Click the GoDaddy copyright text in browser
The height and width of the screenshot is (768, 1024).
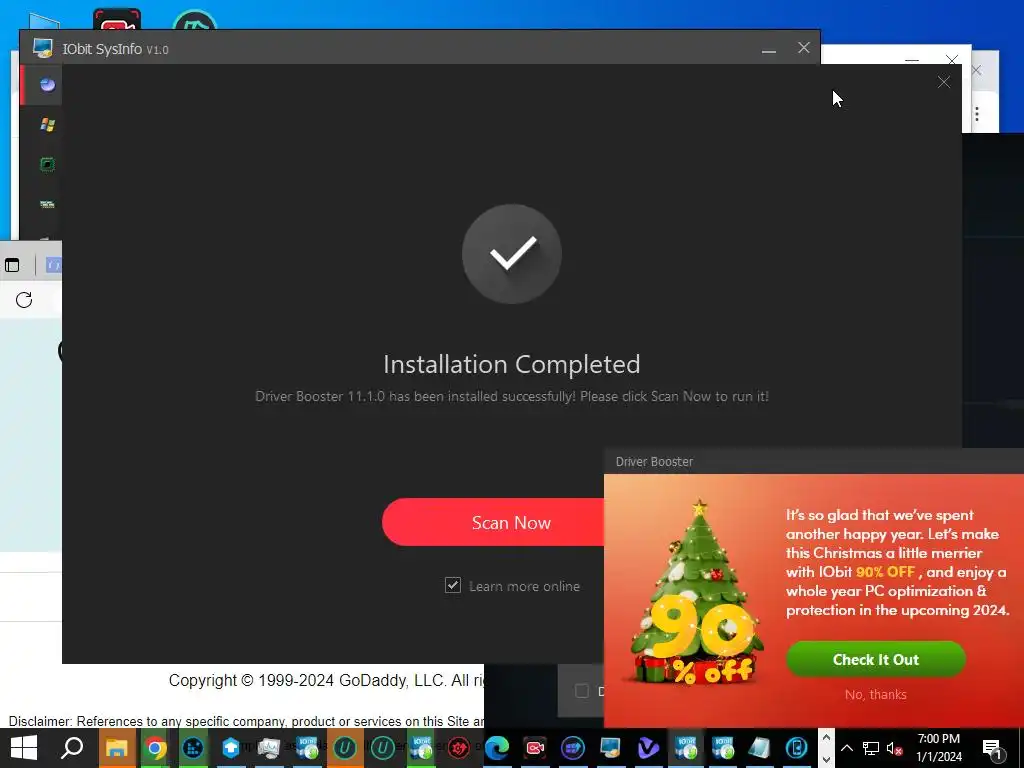tap(327, 680)
